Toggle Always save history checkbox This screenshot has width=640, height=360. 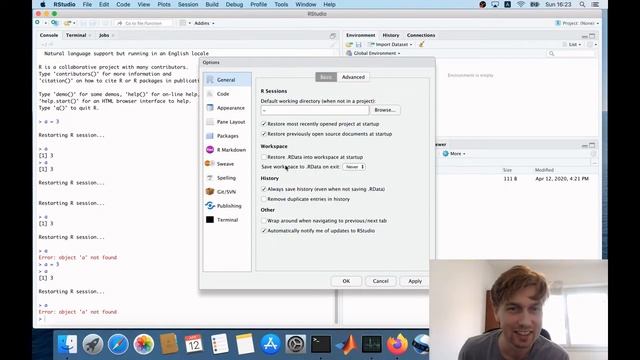pos(264,189)
